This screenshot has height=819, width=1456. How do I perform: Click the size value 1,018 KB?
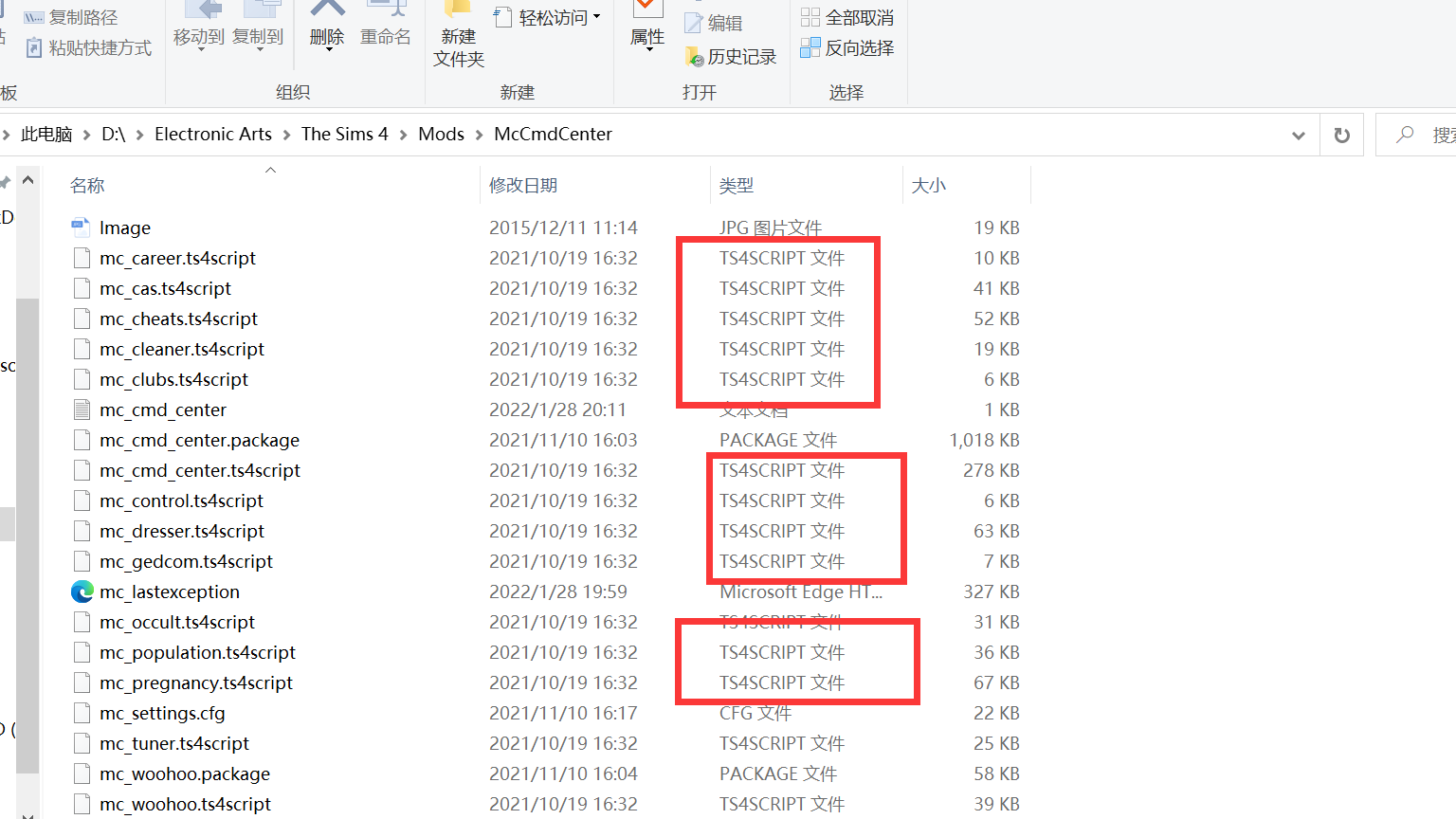(984, 440)
